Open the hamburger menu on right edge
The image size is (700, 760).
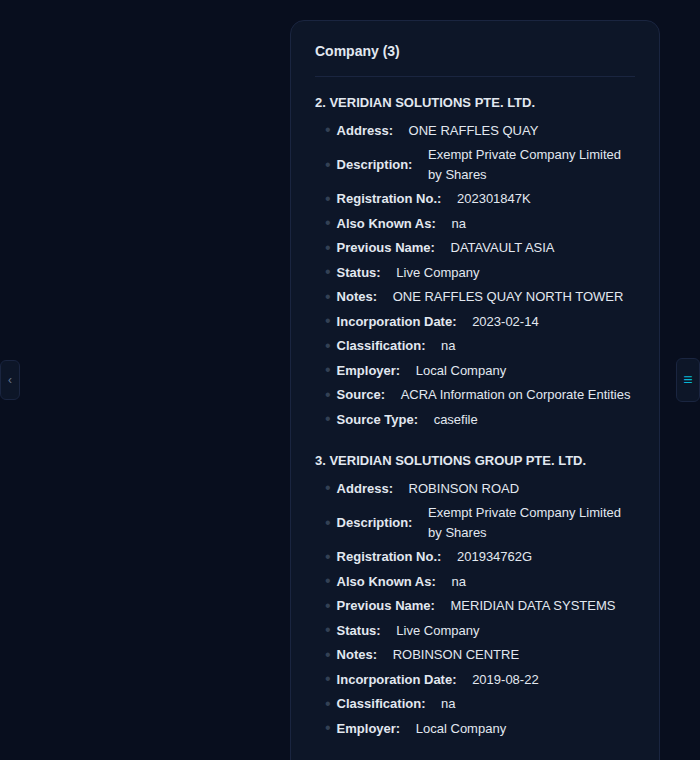coord(687,380)
